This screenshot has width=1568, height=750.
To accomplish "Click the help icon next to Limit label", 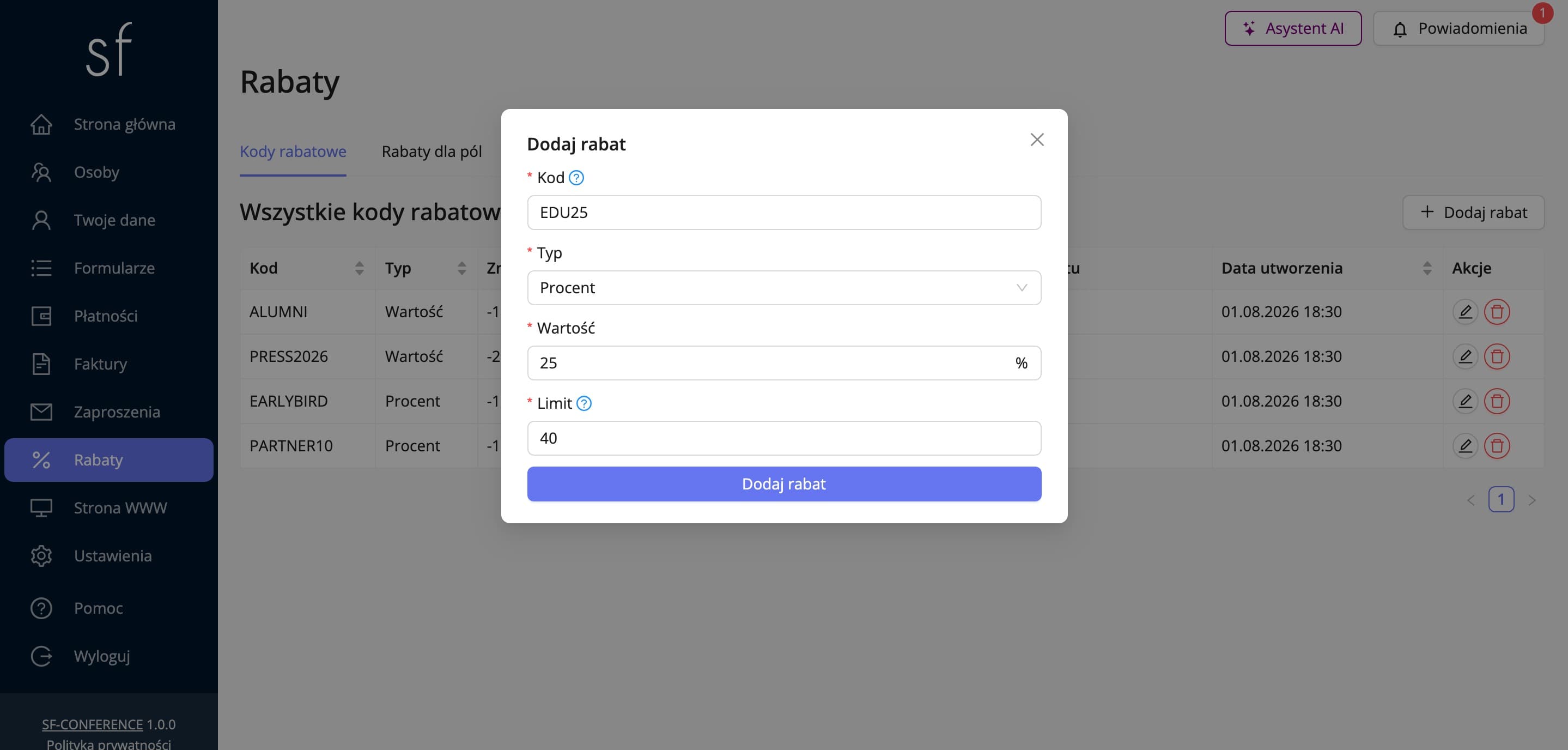I will point(583,403).
